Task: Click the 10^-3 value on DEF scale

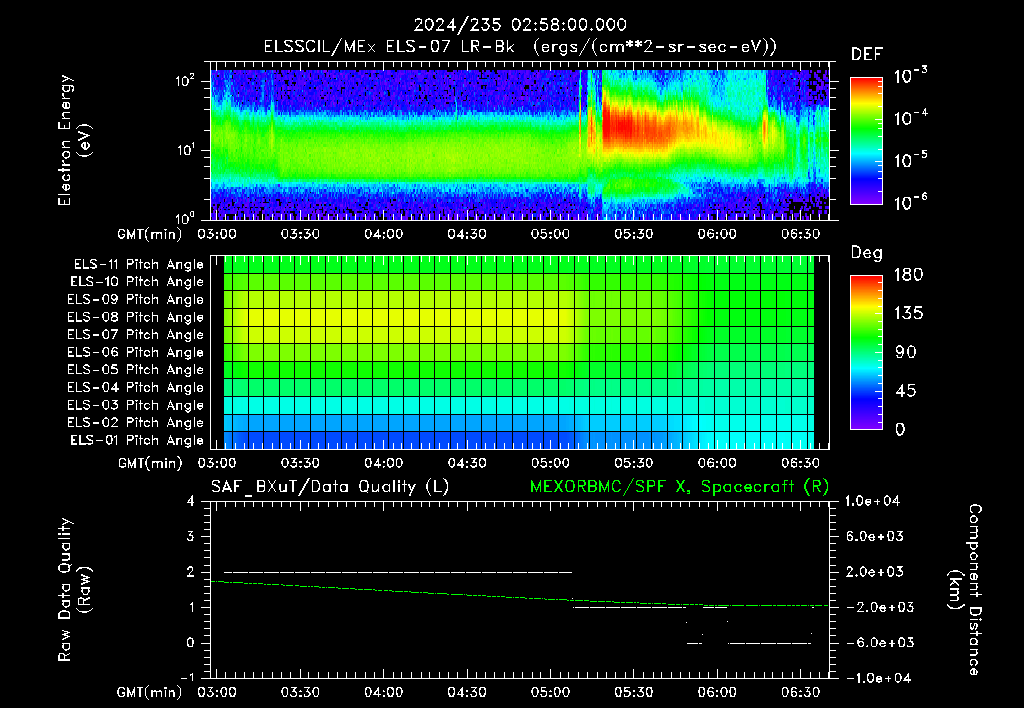Action: [910, 76]
